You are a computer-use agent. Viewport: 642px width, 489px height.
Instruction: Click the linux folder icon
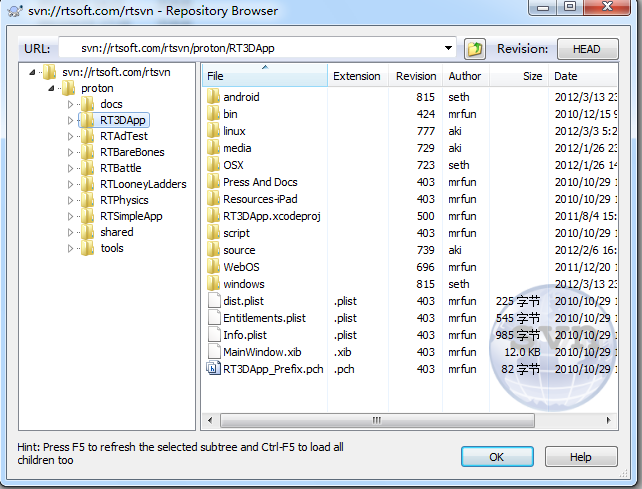213,131
